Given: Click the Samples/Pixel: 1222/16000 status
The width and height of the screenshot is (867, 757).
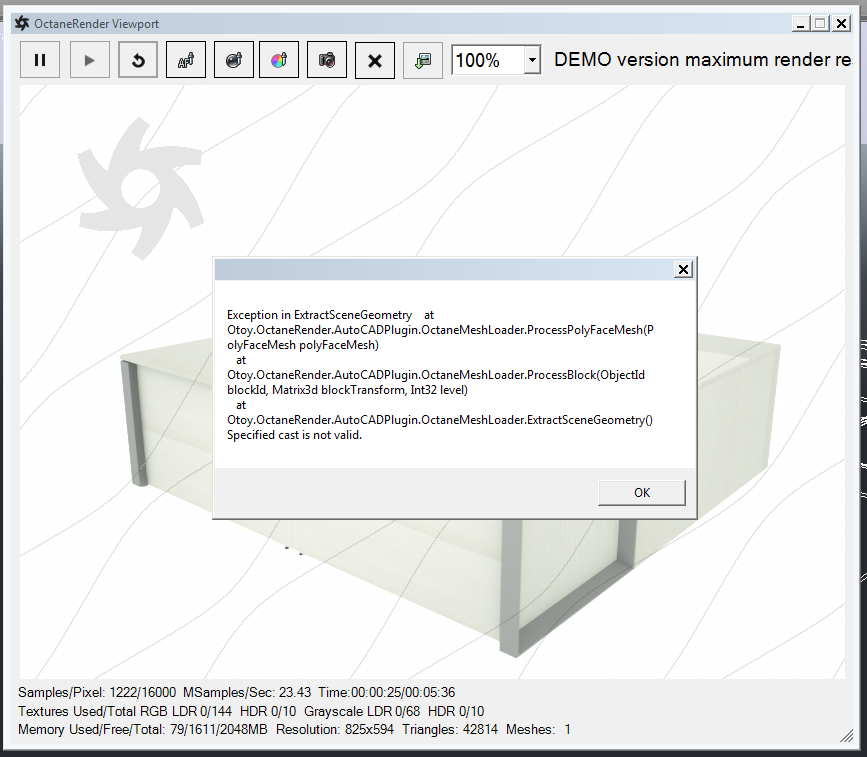Looking at the screenshot, I should click(x=97, y=692).
